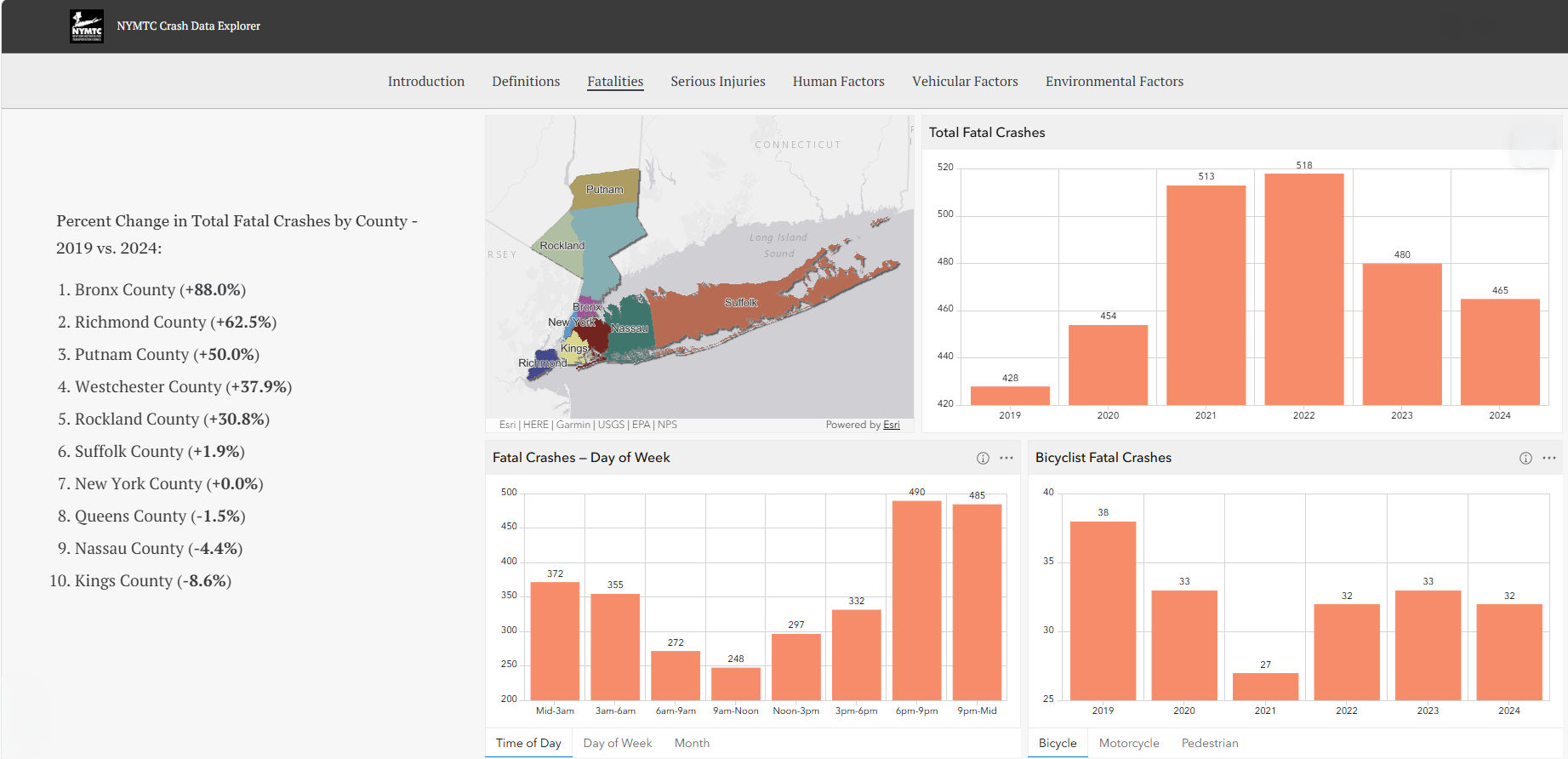Click the NYMTC Crash Data Explorer title
This screenshot has height=759, width=1568.
(189, 26)
